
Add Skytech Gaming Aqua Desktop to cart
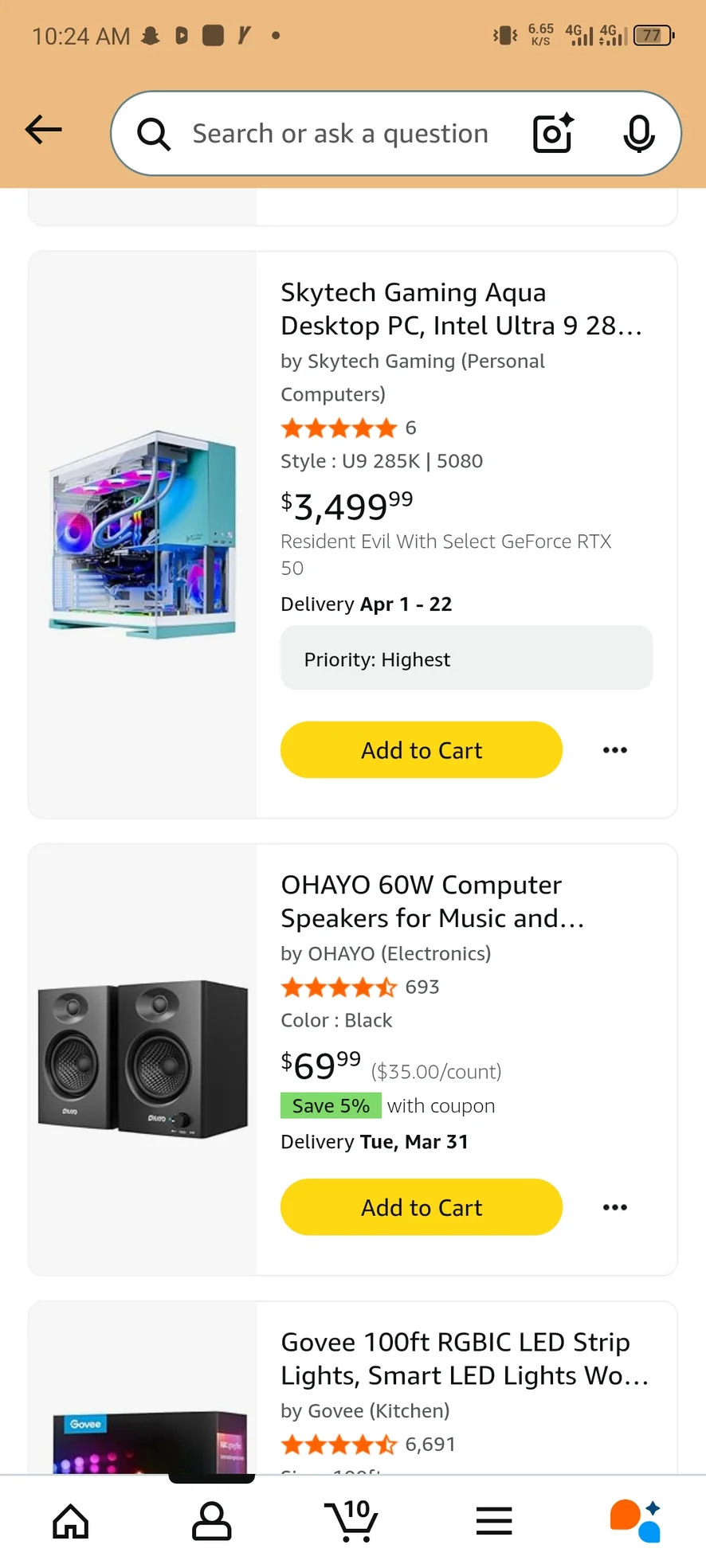(422, 750)
